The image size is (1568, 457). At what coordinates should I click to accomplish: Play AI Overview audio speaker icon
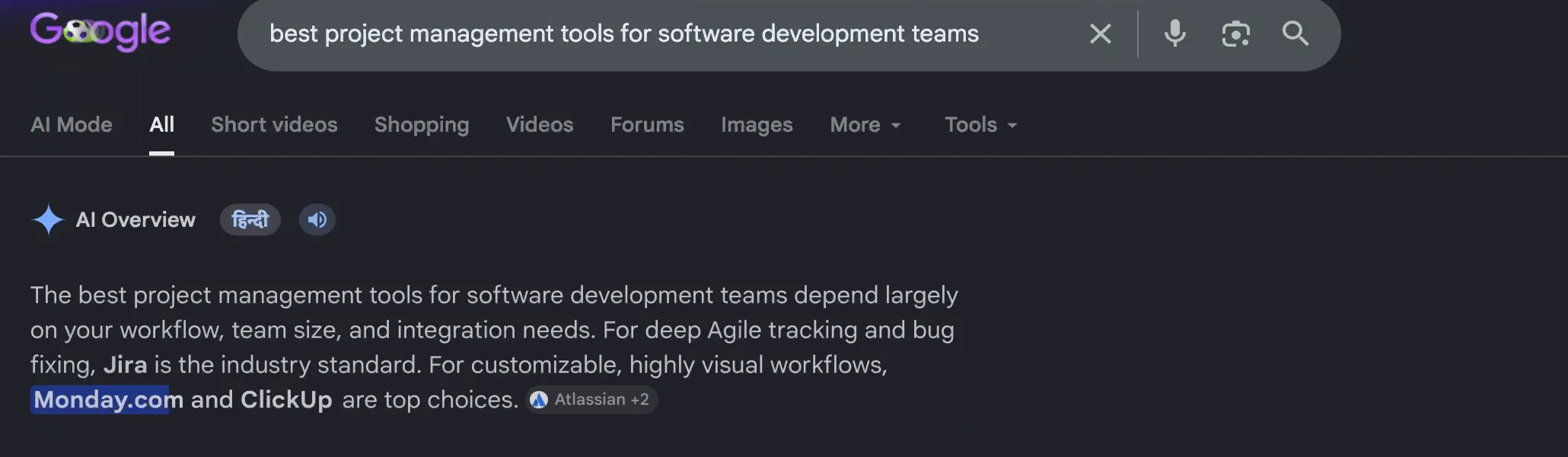coord(317,219)
